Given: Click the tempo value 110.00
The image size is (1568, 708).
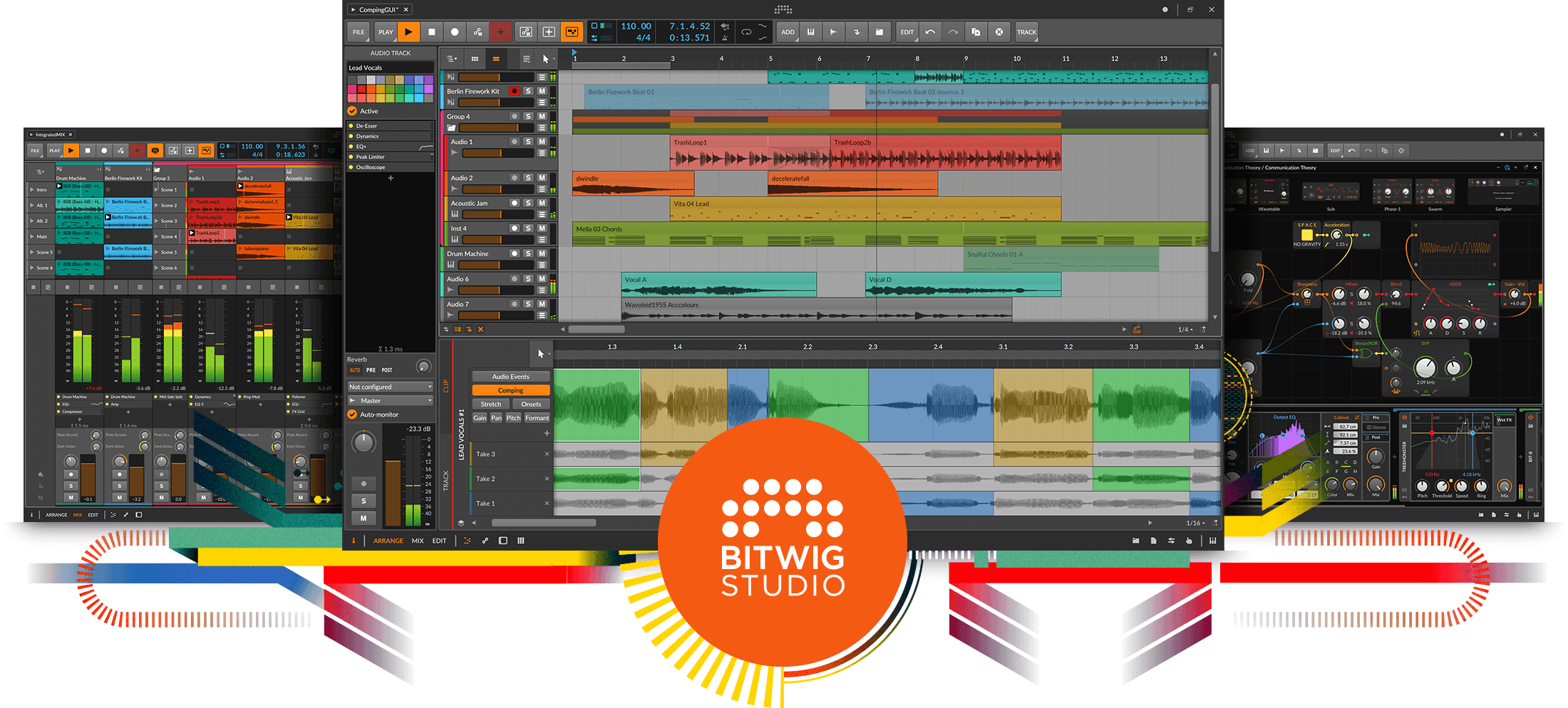Looking at the screenshot, I should pyautogui.click(x=636, y=26).
